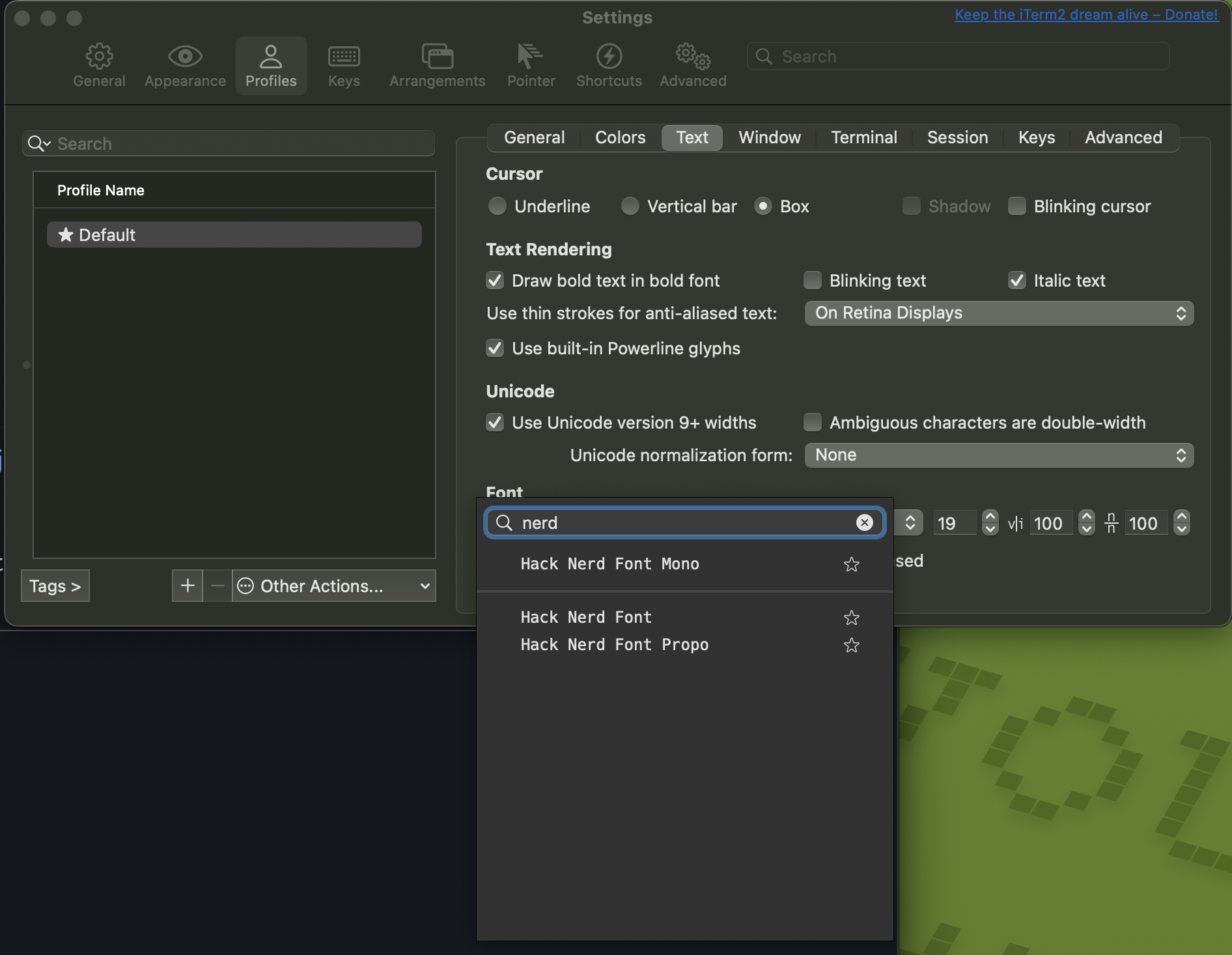Switch to the General profile tab
Image resolution: width=1232 pixels, height=955 pixels.
tap(534, 137)
